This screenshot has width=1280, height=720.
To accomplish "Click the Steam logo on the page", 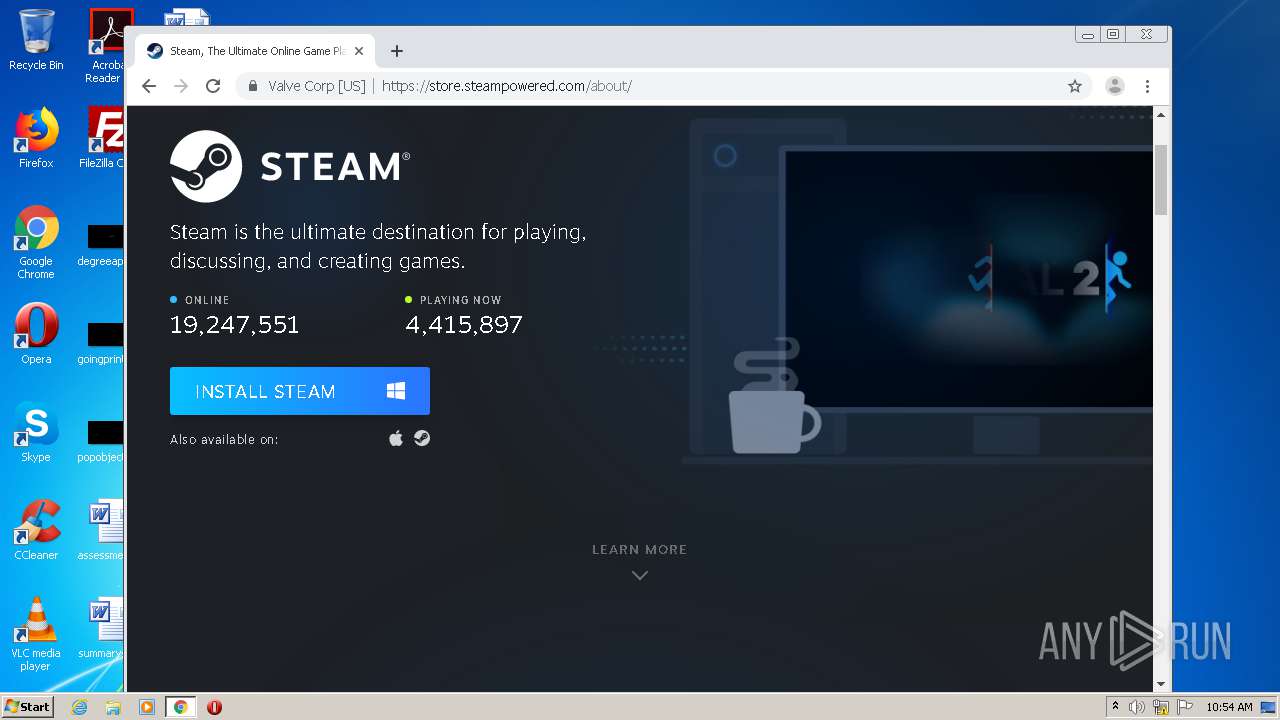I will click(x=290, y=166).
